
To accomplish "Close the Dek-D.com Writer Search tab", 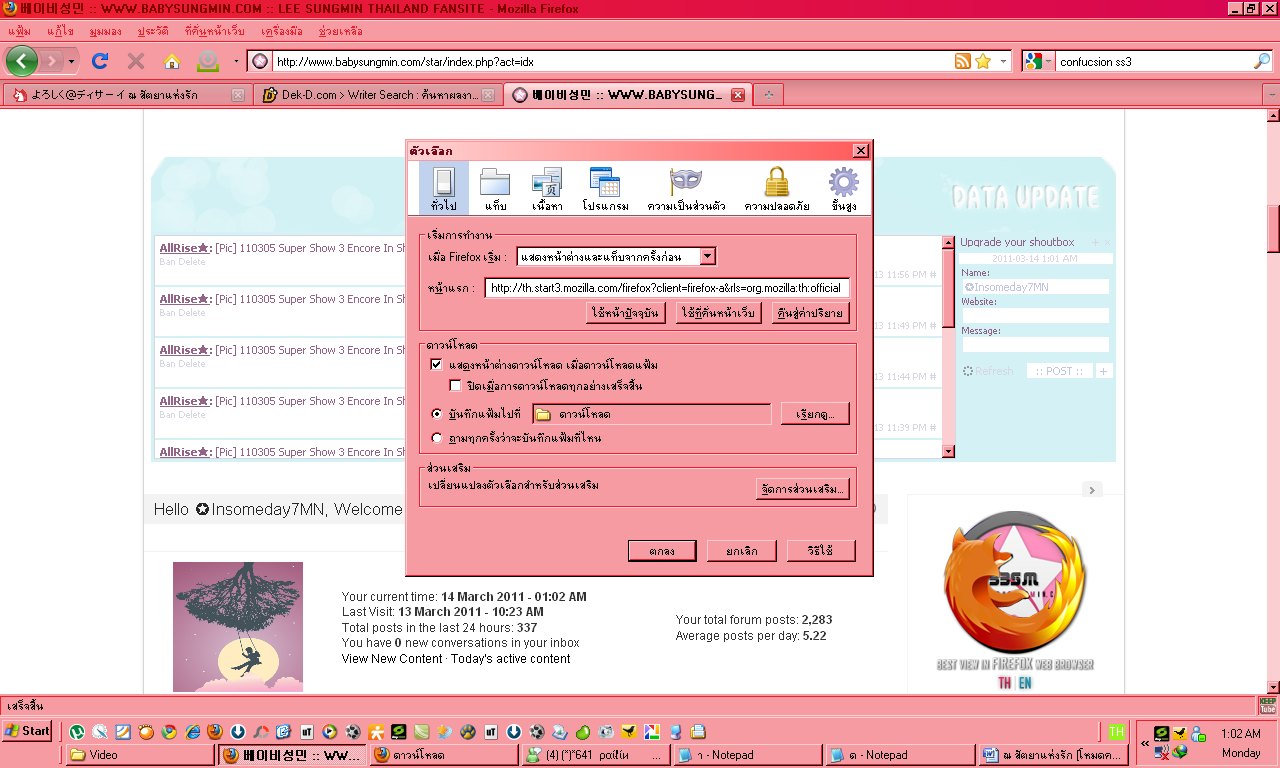I will coord(487,95).
